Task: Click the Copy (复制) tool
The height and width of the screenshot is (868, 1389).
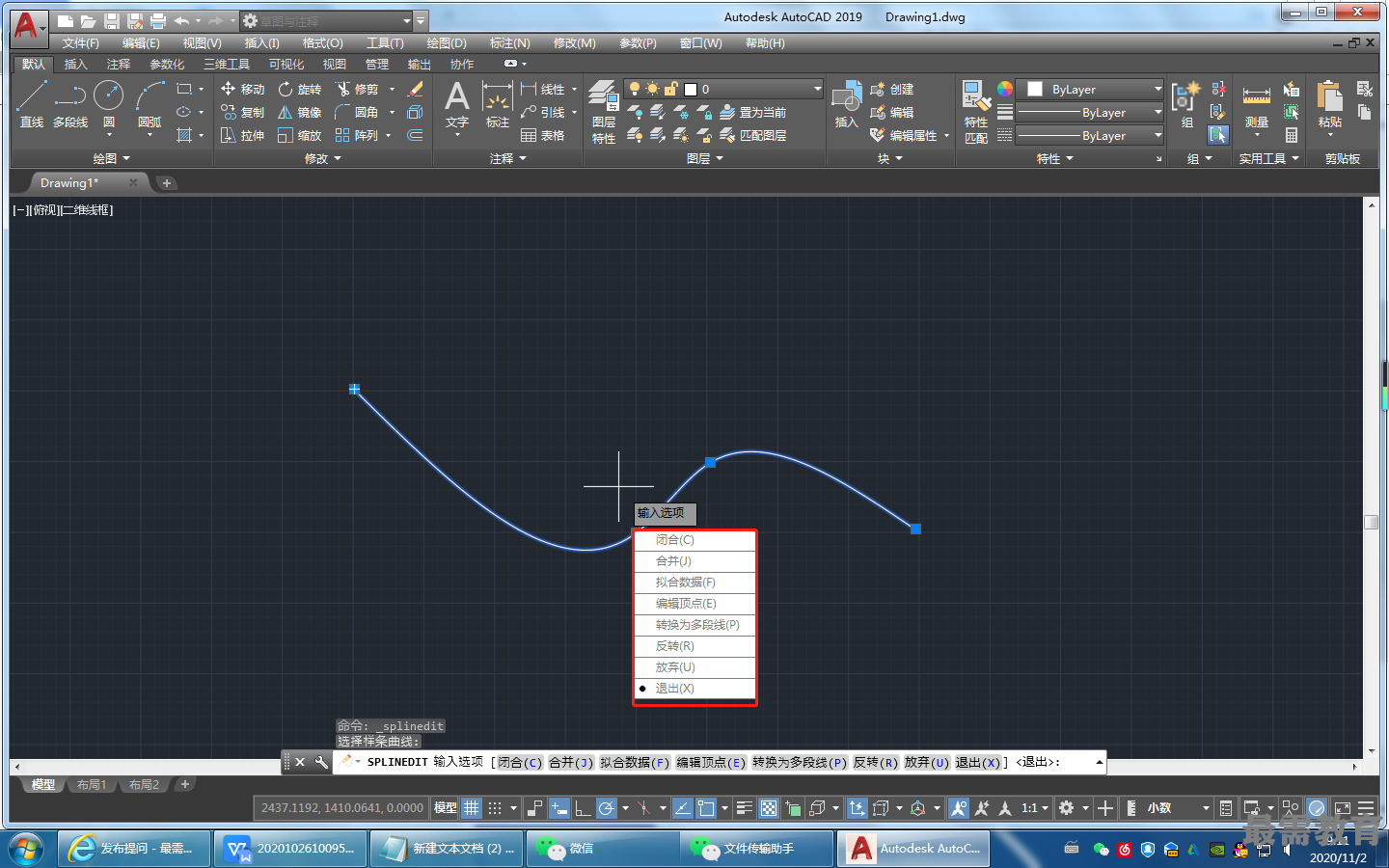Action: point(242,112)
